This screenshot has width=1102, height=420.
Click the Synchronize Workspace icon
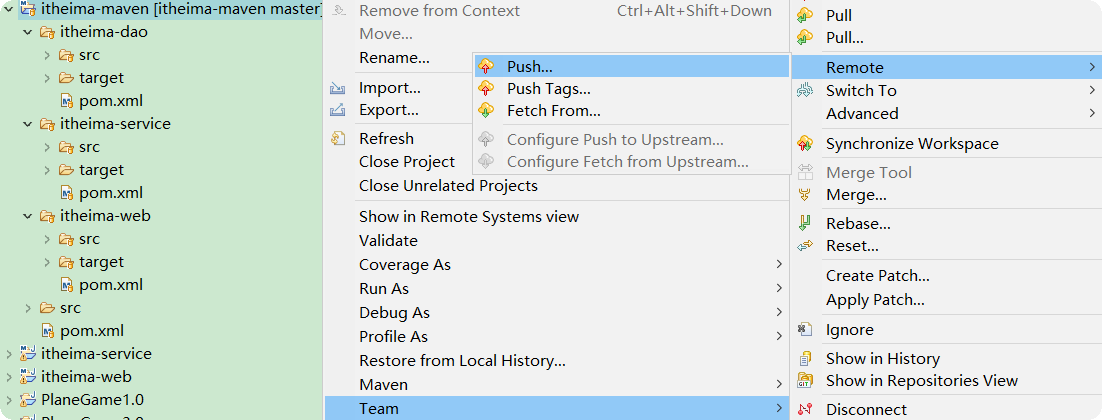click(x=805, y=144)
